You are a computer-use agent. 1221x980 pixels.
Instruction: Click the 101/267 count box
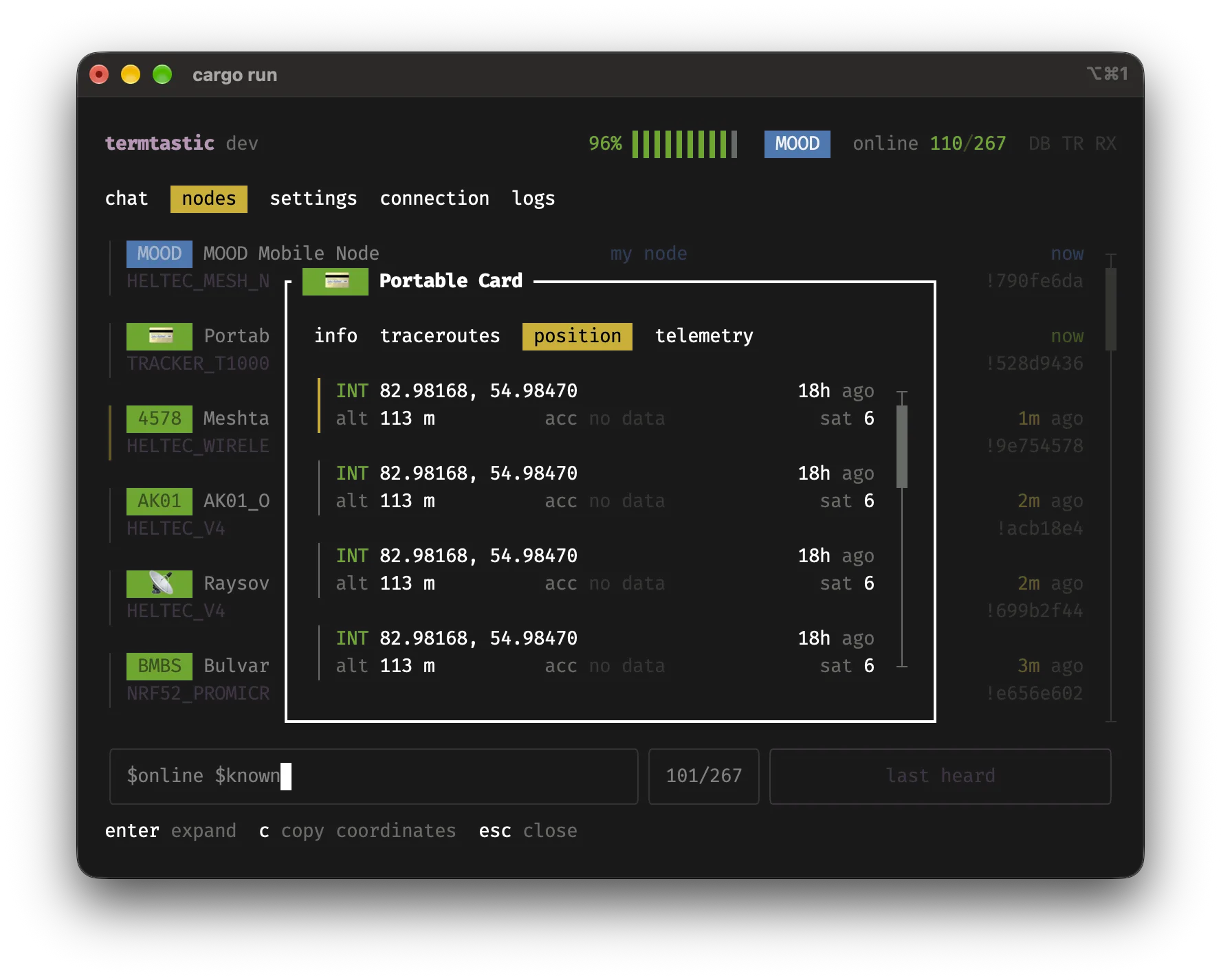tap(704, 776)
